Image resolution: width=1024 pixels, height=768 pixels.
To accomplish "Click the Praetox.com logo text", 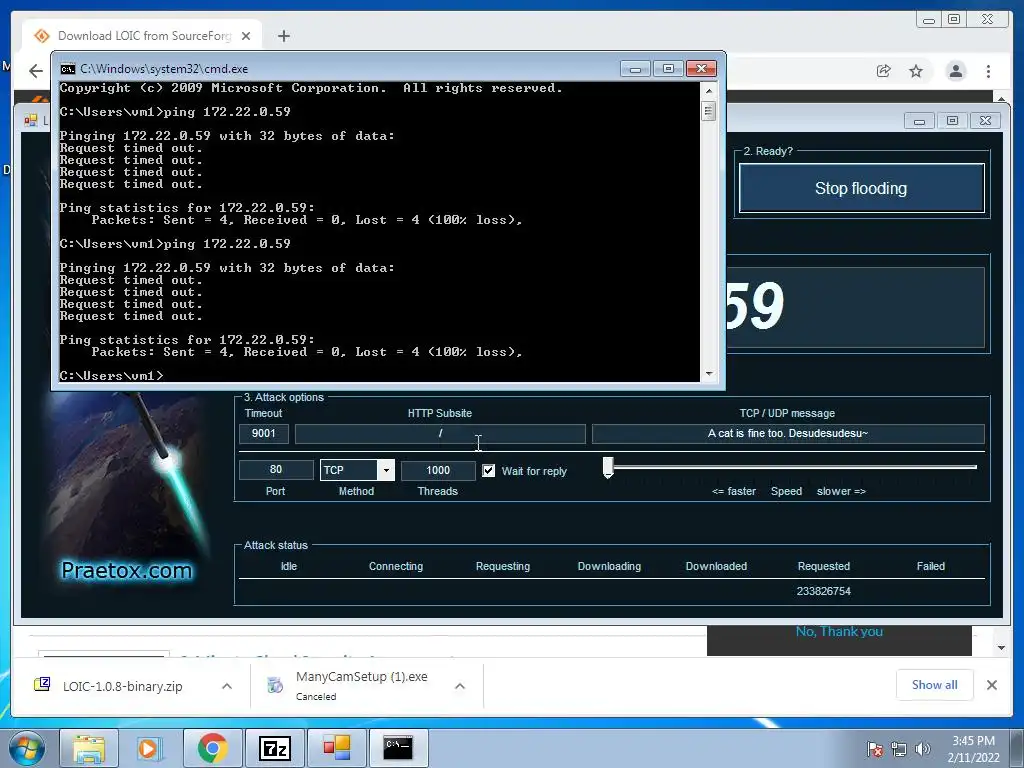I will point(127,570).
